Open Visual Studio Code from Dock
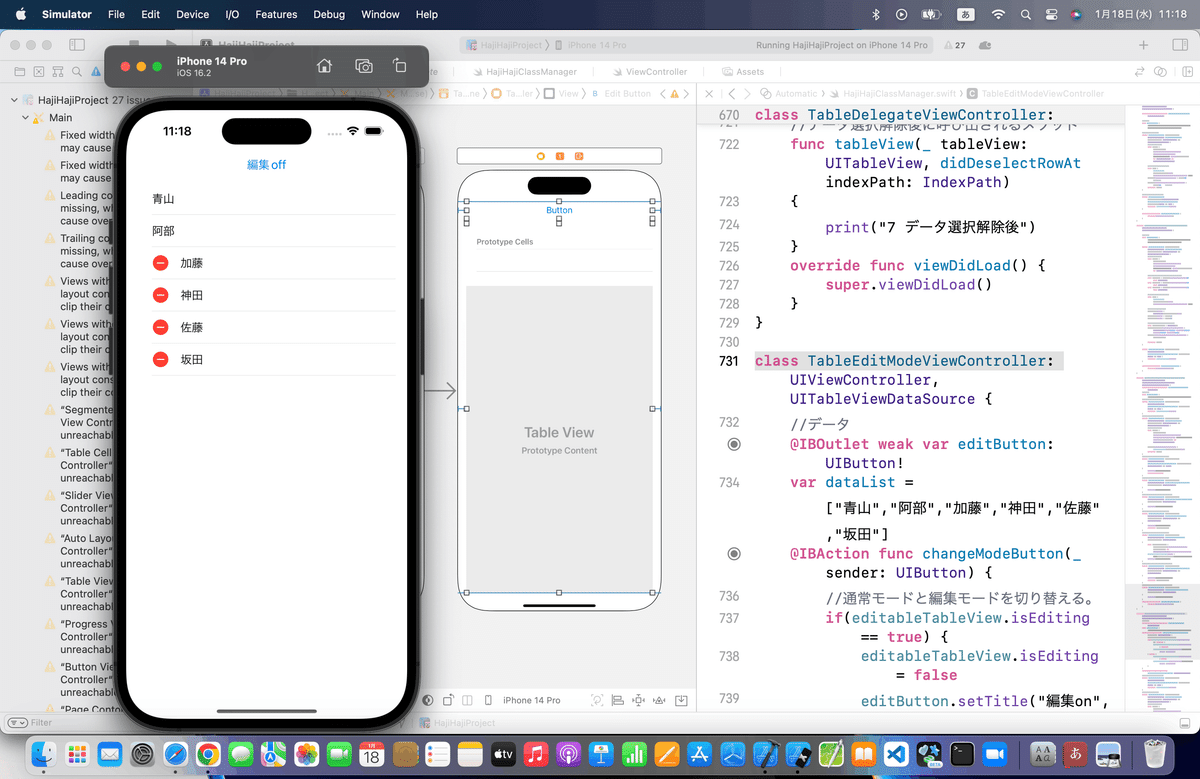The width and height of the screenshot is (1200, 779). tap(896, 753)
